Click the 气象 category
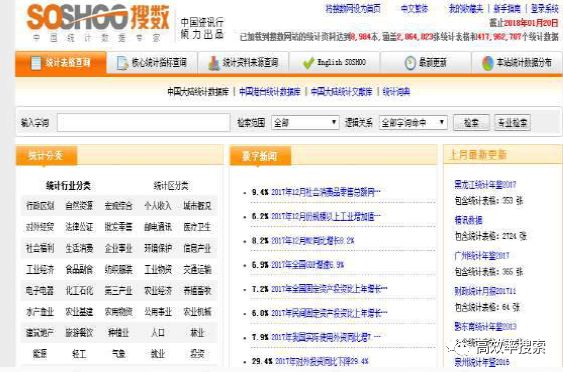Screen dimensions: 563x372 (x=118, y=354)
